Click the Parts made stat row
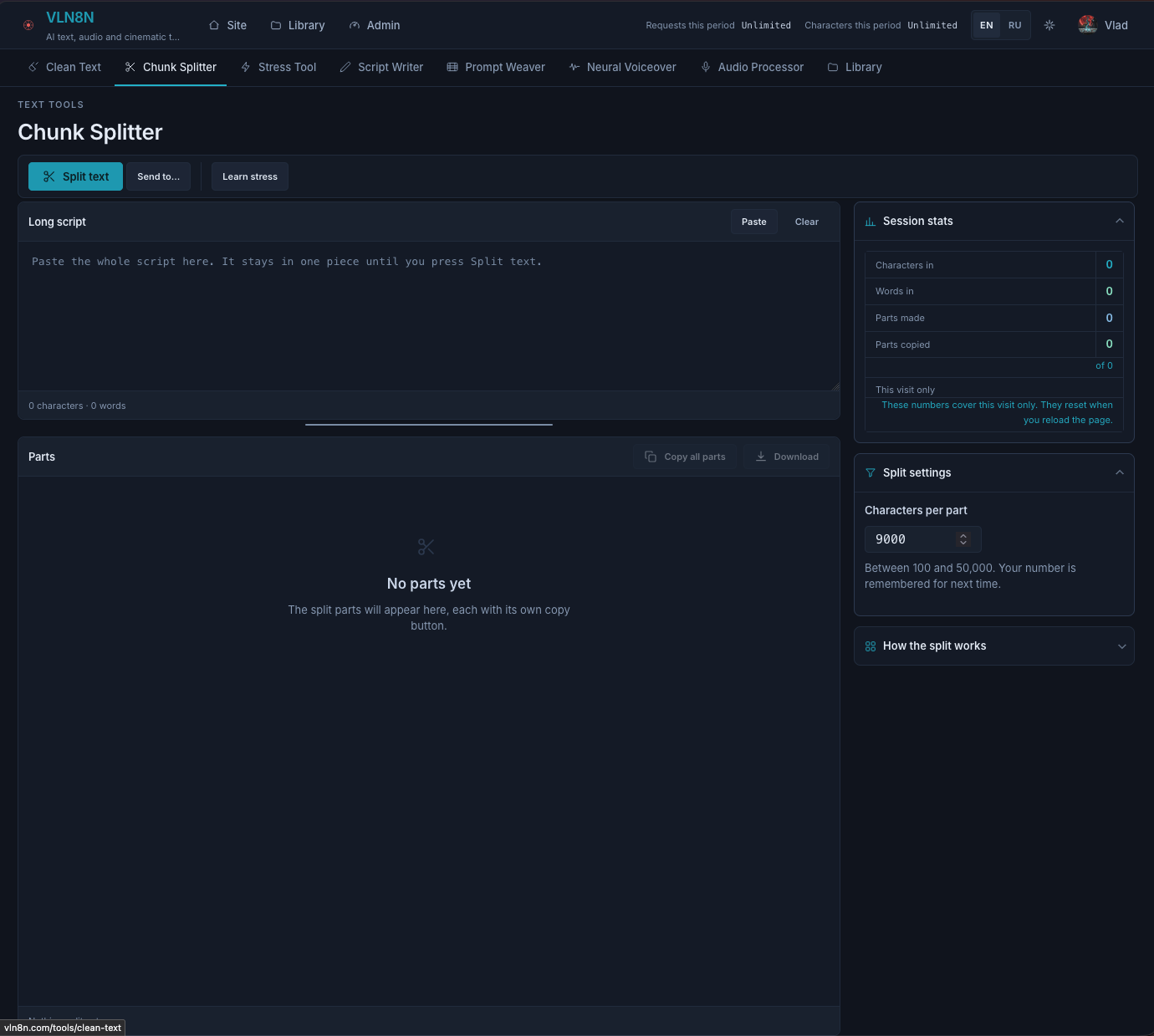Screen dimensions: 1154x1036 994,318
